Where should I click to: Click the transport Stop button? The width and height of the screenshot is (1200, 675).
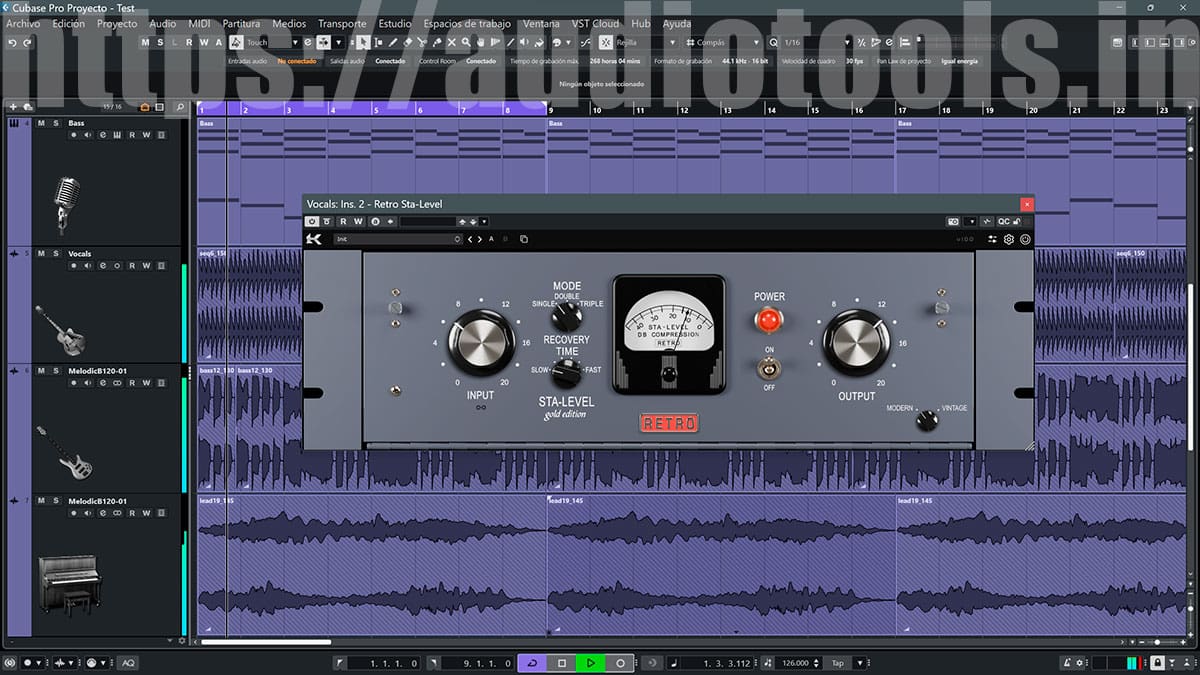(x=562, y=663)
